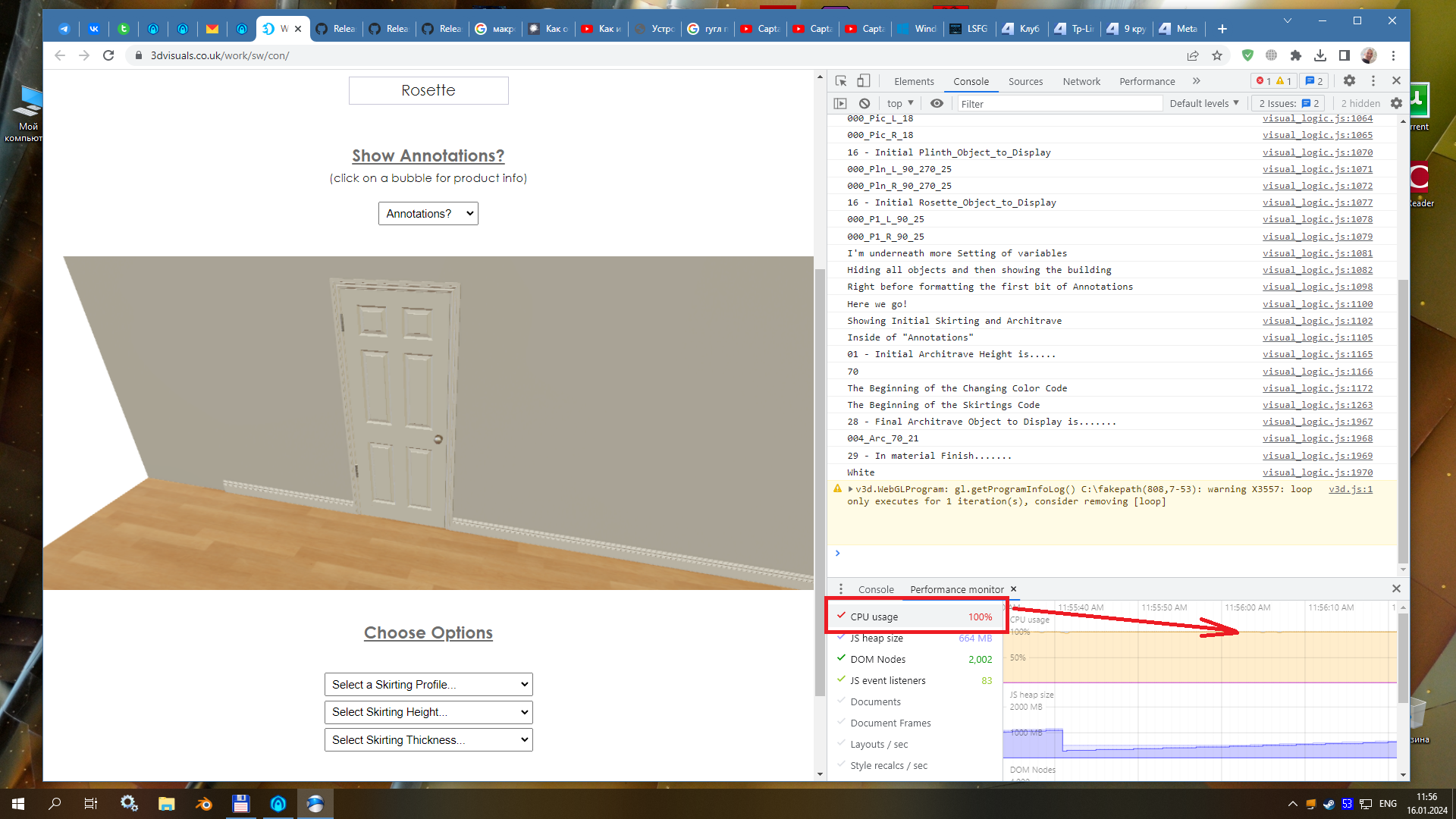The height and width of the screenshot is (819, 1456).
Task: Create a live expression with eye icon
Action: (x=937, y=103)
